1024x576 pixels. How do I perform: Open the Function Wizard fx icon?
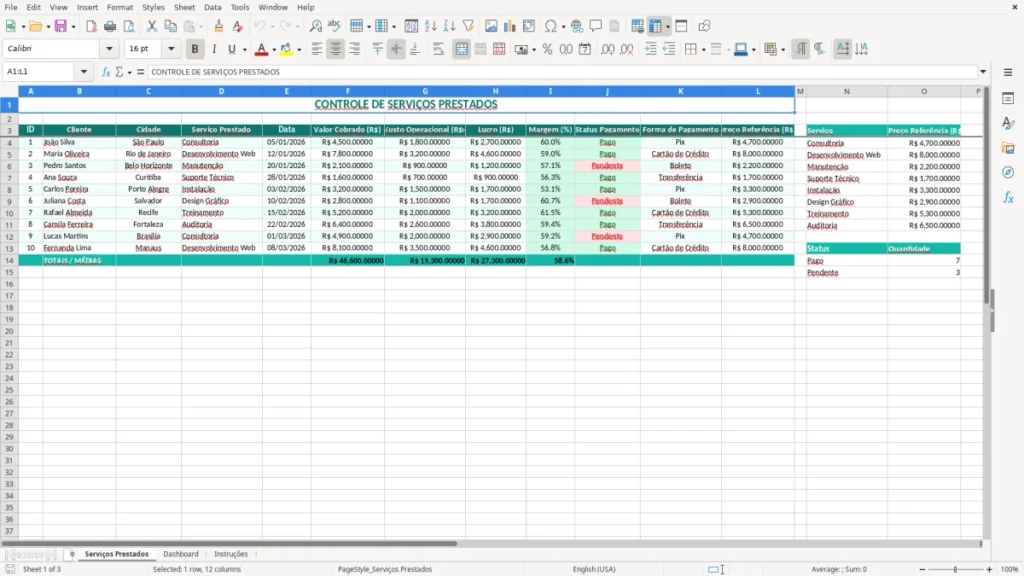click(x=106, y=72)
